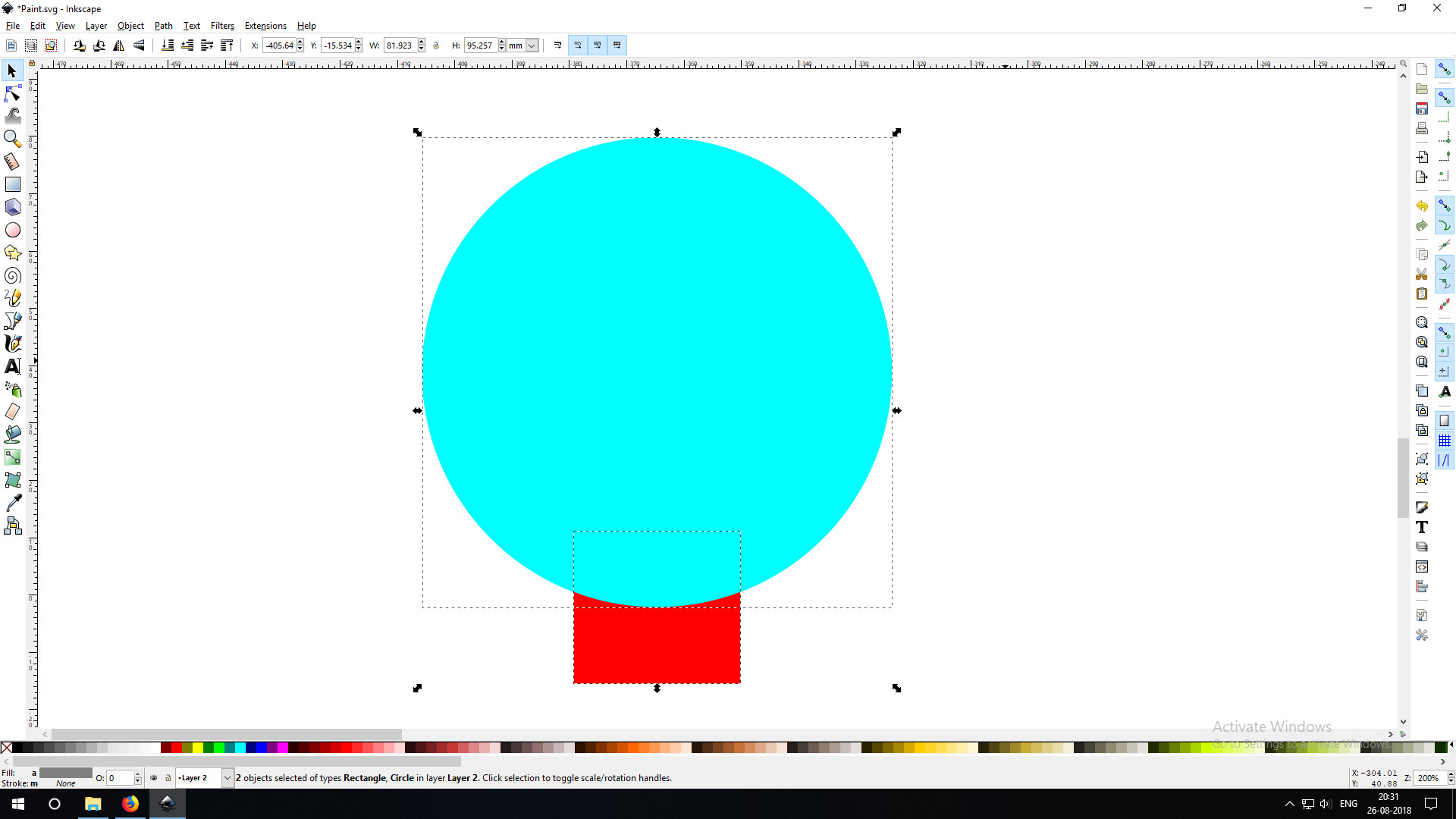The image size is (1456, 819).
Task: Select the Spiral tool
Action: click(12, 275)
